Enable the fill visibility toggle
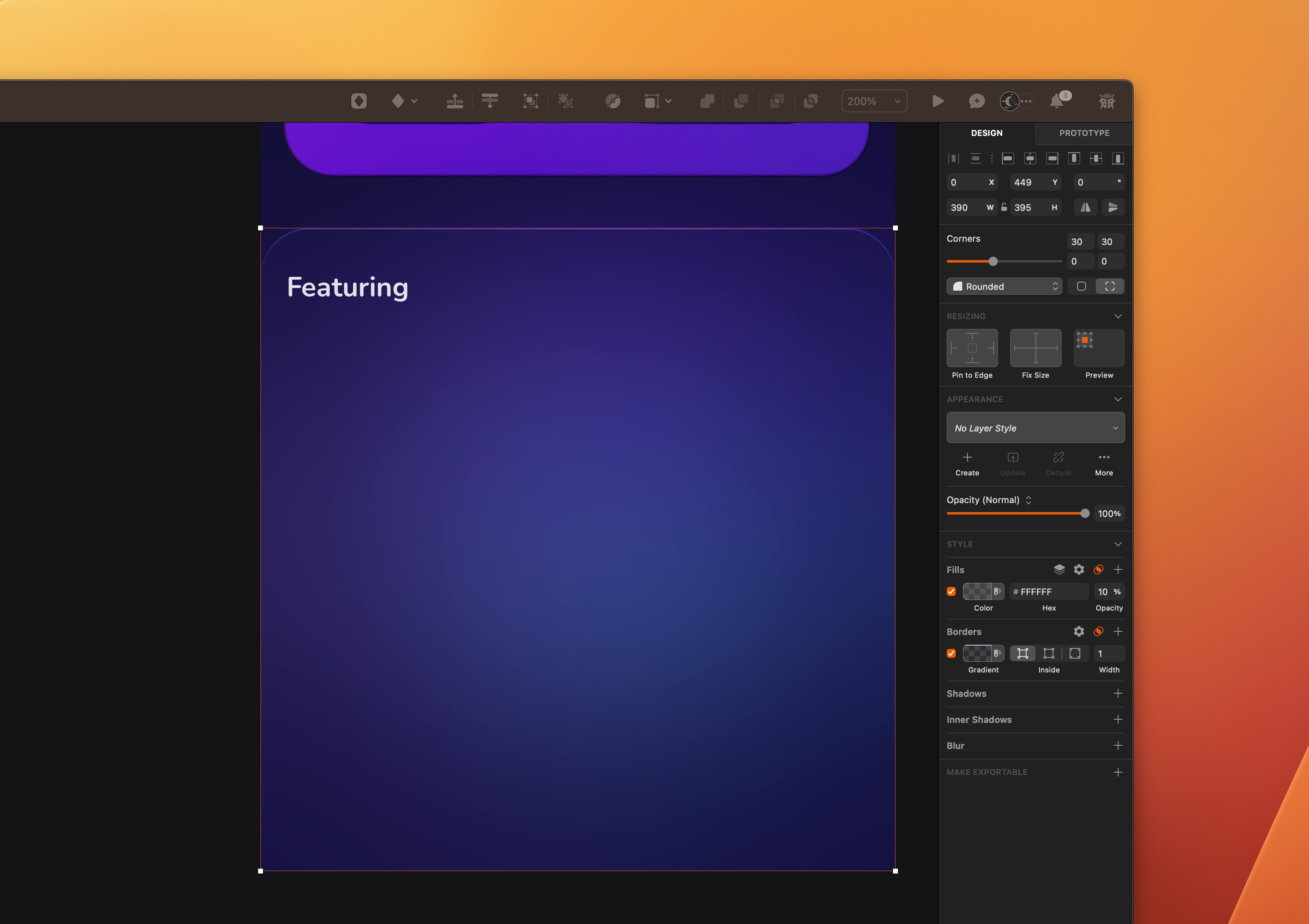 (951, 592)
